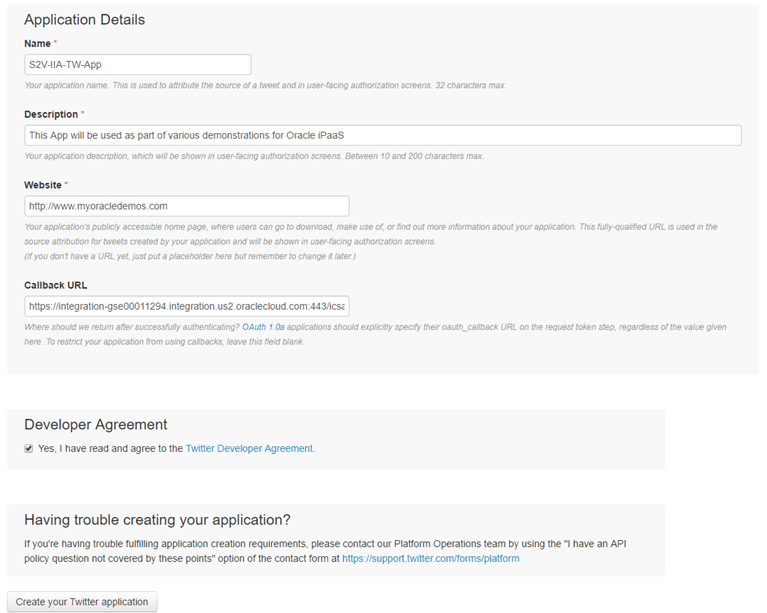Click the Website field with myoracledemos URL
Screen dimensions: 767x613
pyautogui.click(x=186, y=206)
